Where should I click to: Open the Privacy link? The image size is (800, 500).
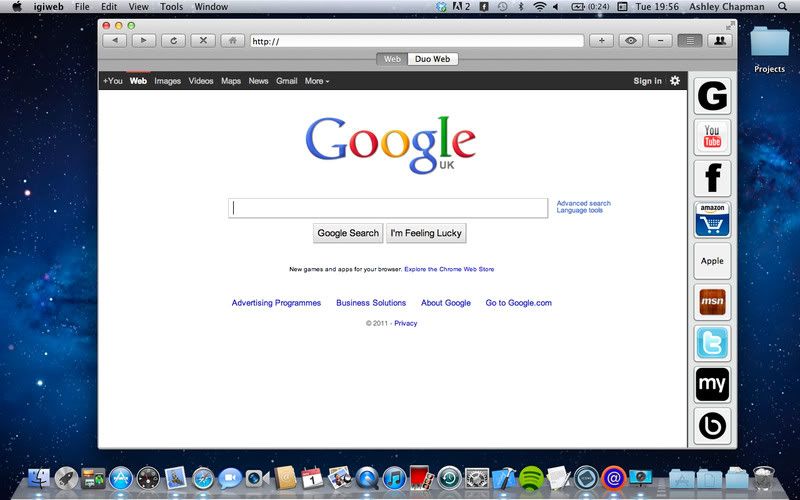[x=406, y=323]
